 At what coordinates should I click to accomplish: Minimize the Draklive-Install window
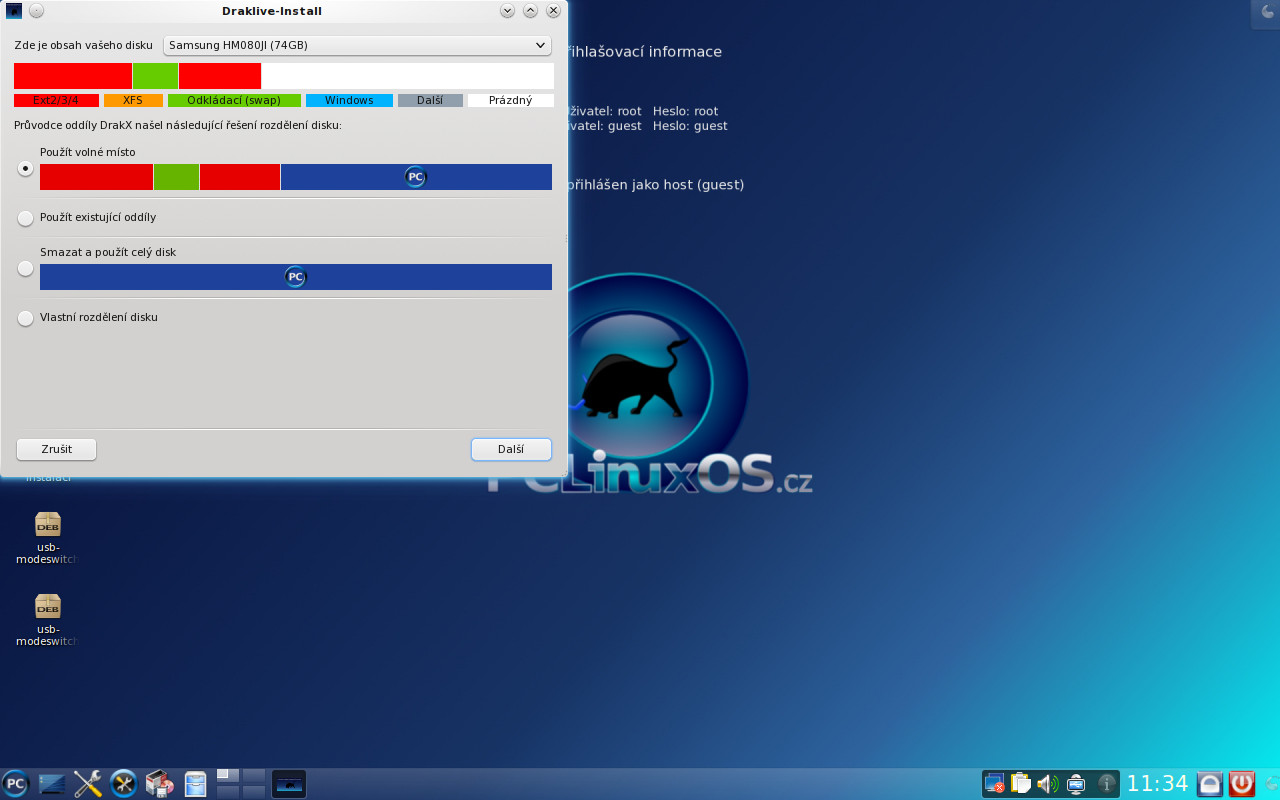507,11
